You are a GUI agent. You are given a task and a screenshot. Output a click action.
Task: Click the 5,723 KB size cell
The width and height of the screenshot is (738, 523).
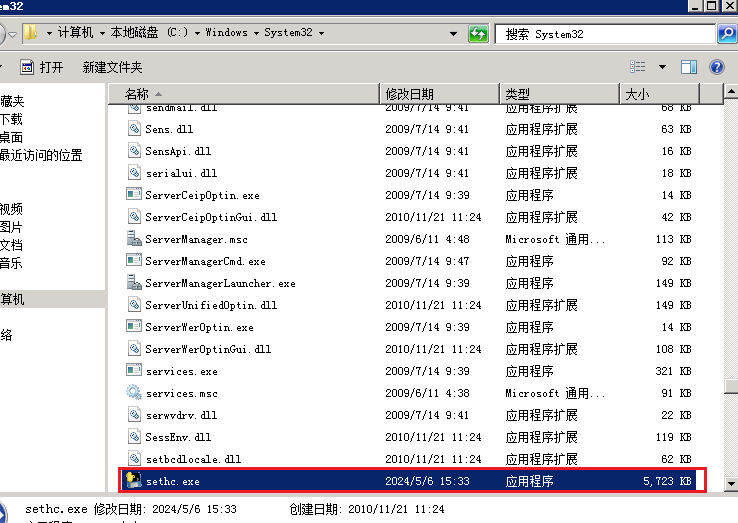[667, 481]
